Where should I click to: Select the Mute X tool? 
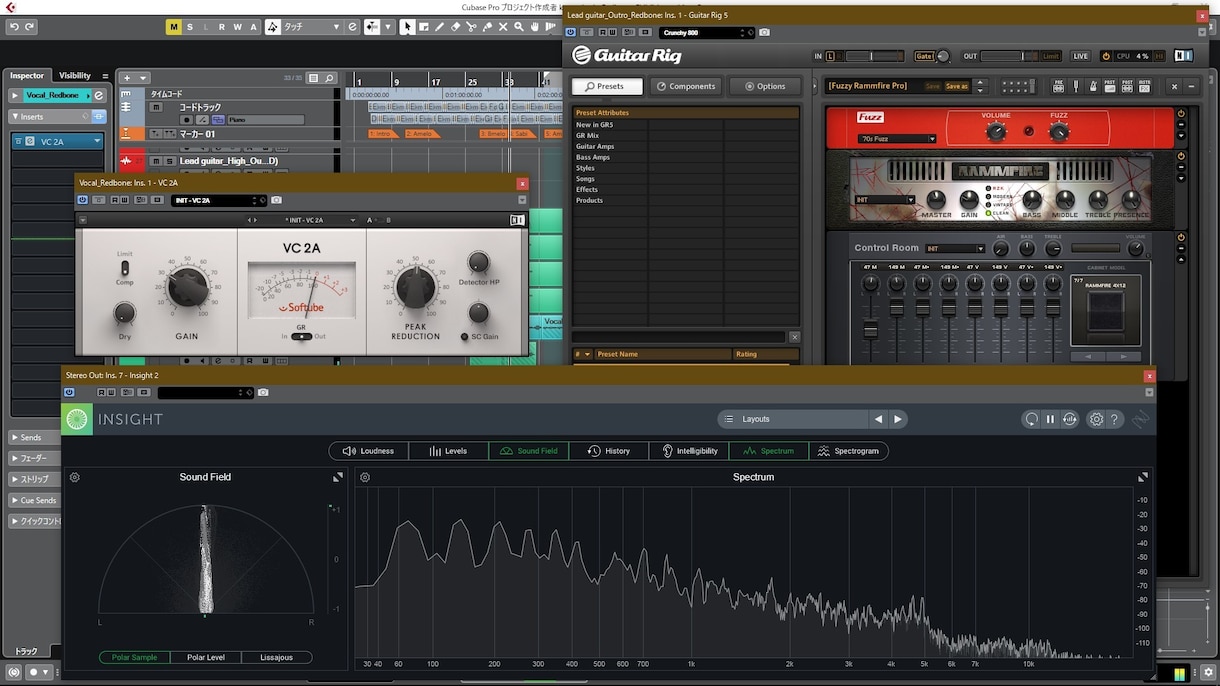click(x=503, y=27)
